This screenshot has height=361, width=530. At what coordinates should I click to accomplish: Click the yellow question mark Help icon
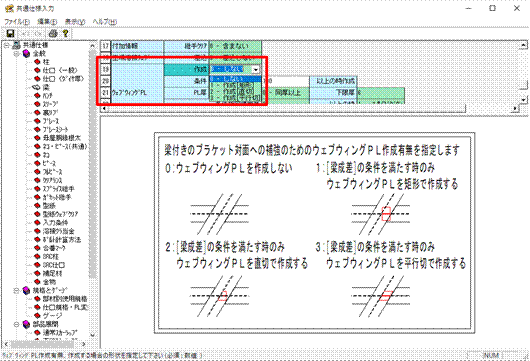[65, 33]
